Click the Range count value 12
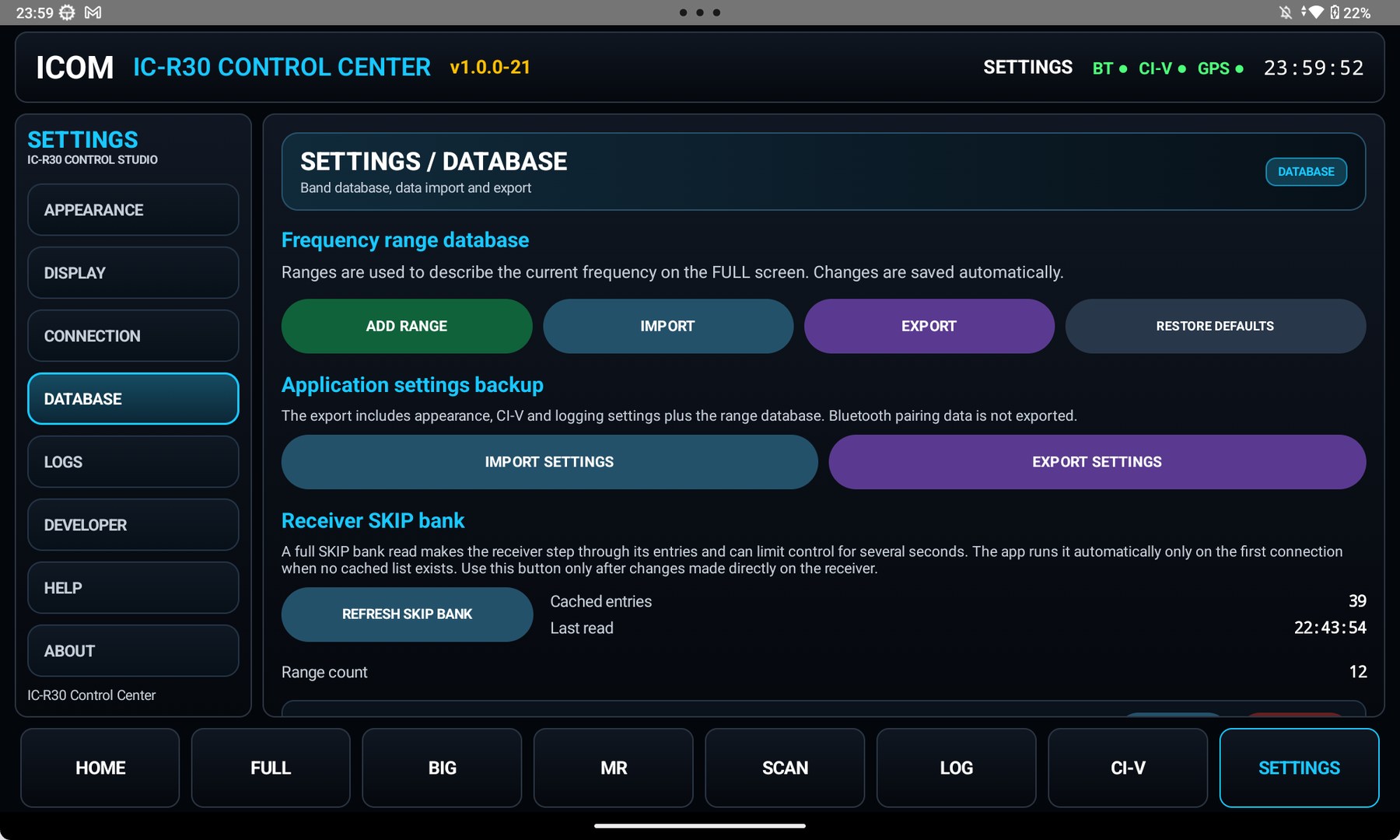 point(1358,672)
